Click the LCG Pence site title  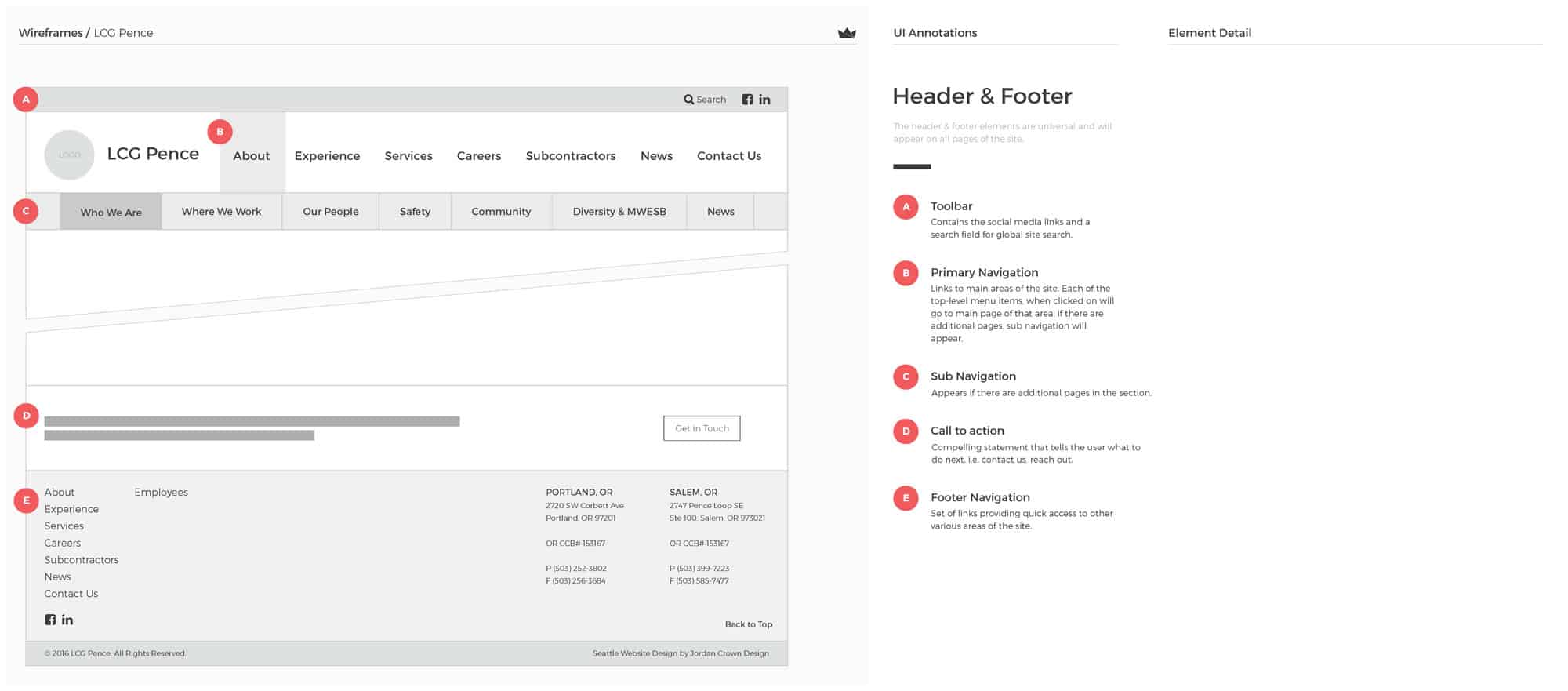pos(153,154)
